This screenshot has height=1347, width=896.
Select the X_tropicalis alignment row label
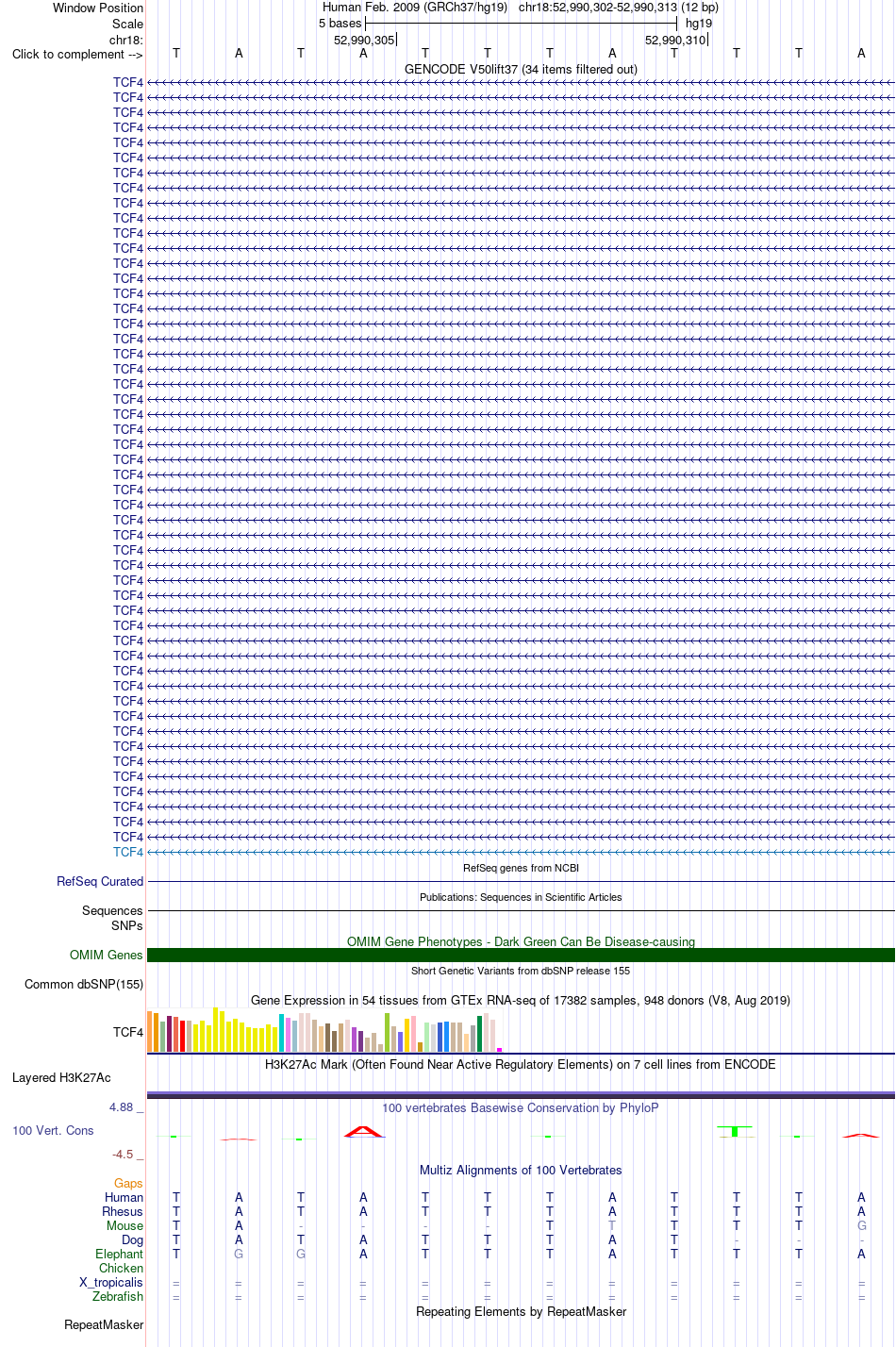pyautogui.click(x=111, y=1282)
